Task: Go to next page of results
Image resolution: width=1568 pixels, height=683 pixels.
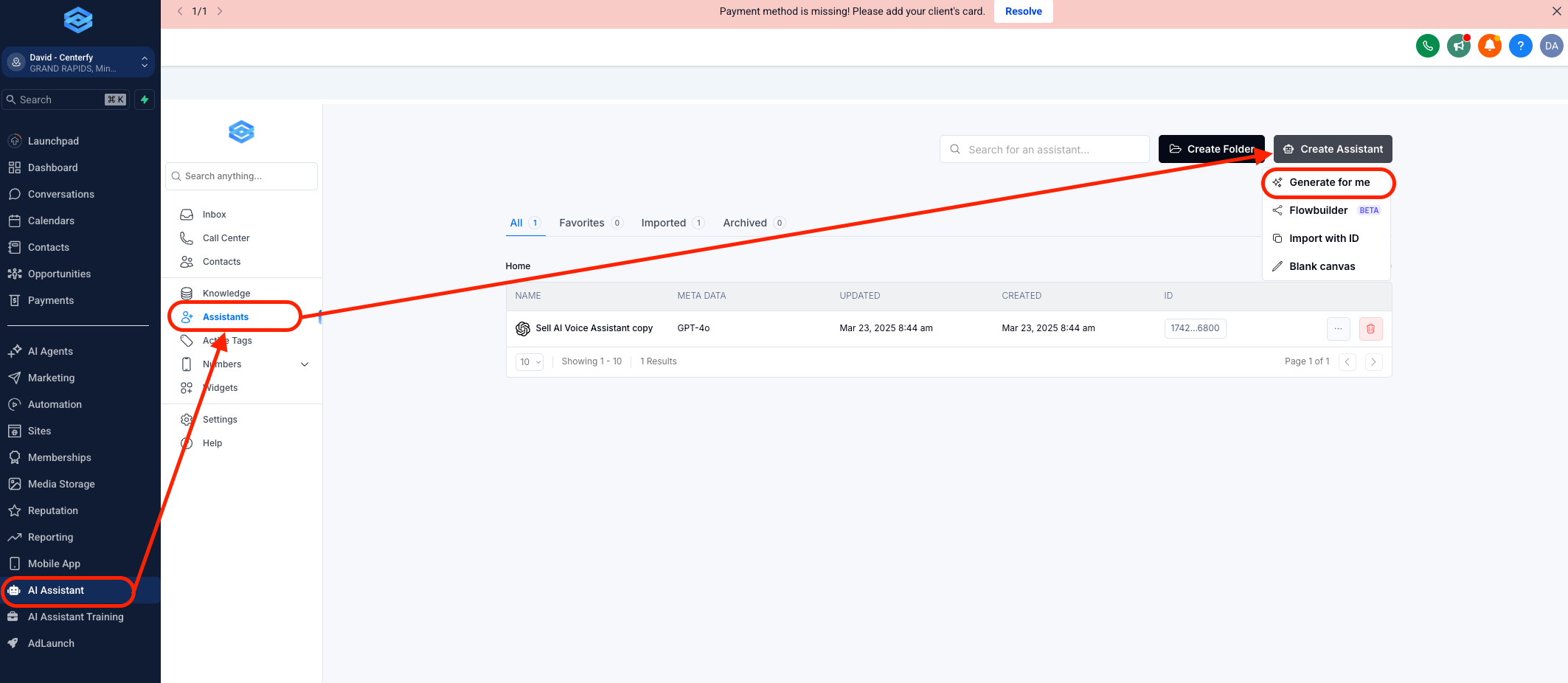Action: 1373,362
